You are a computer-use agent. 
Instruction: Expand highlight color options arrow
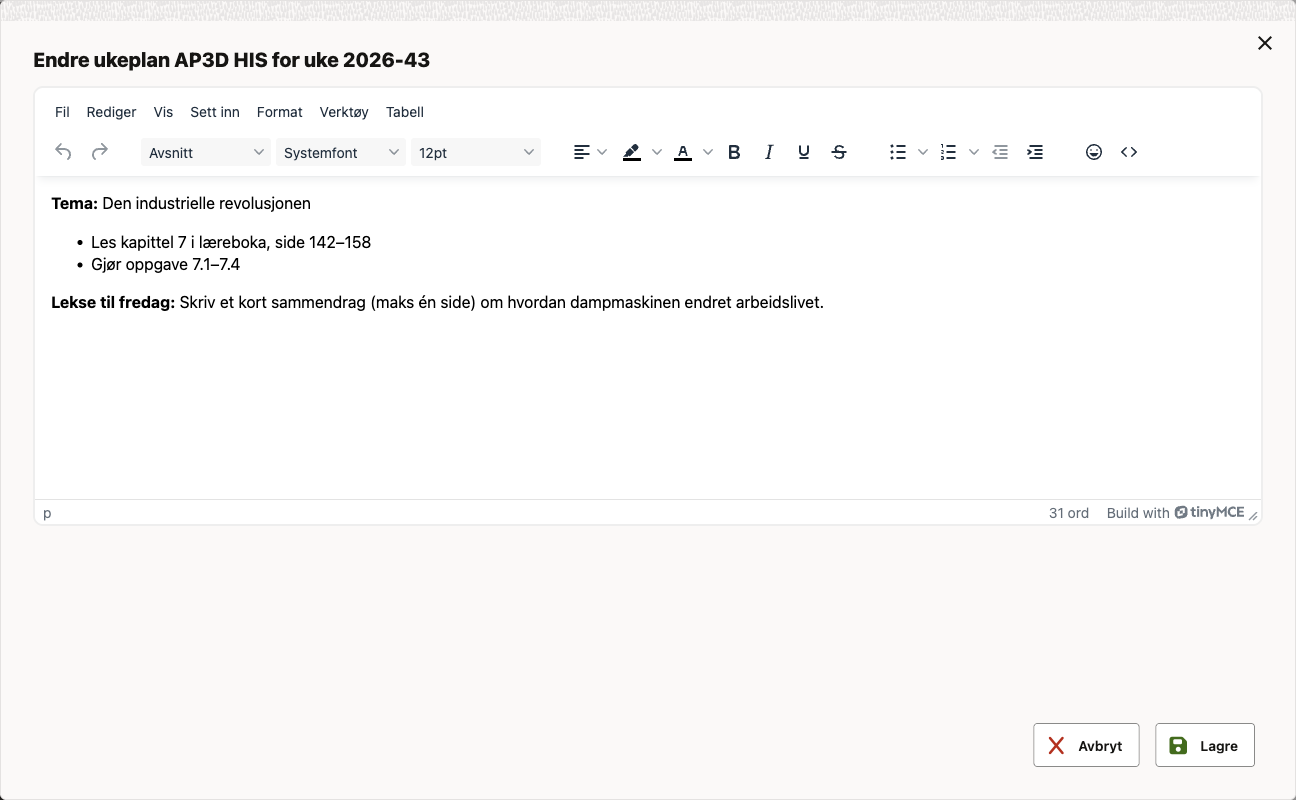click(x=657, y=152)
